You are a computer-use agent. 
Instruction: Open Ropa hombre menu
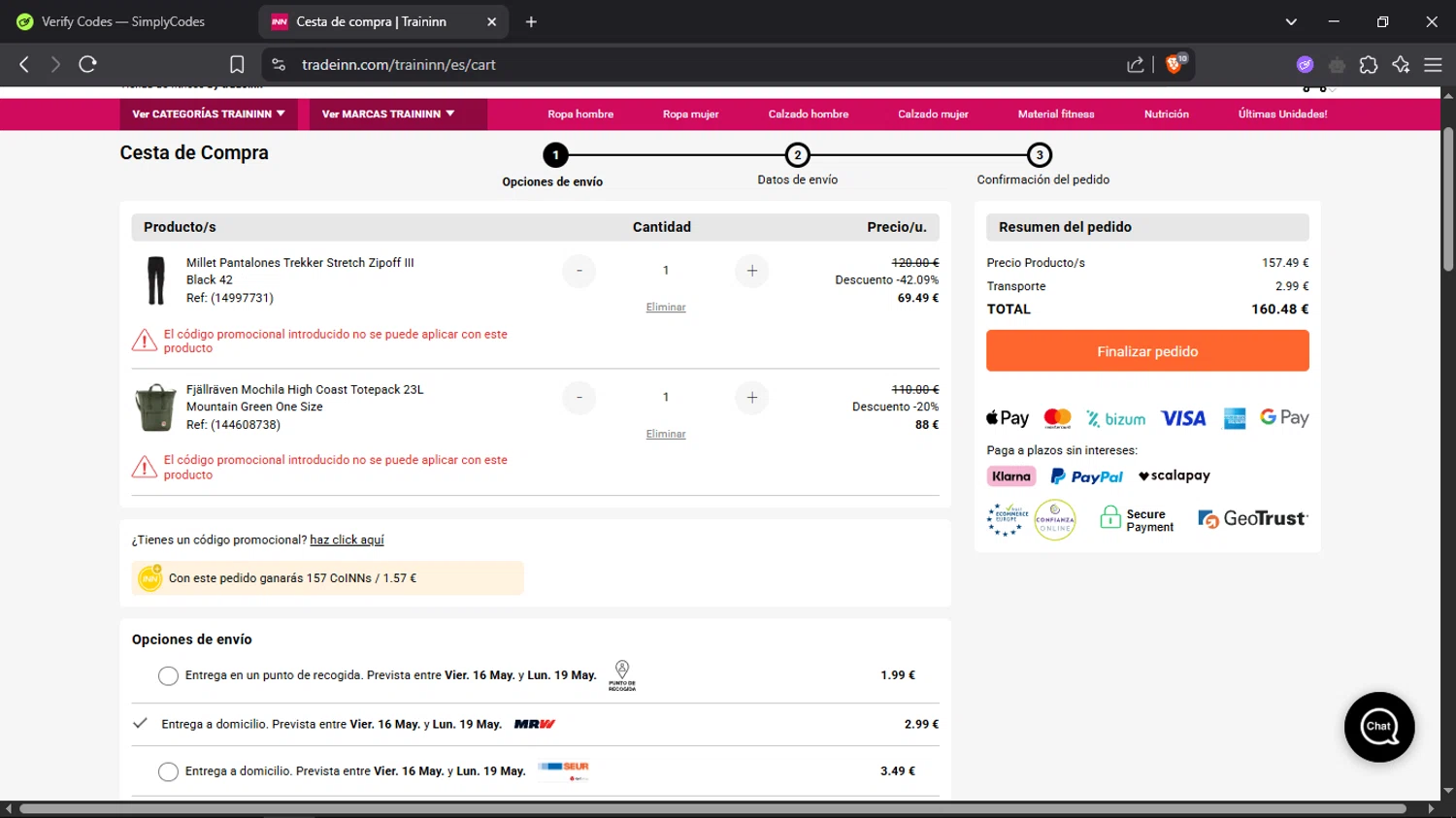(580, 114)
